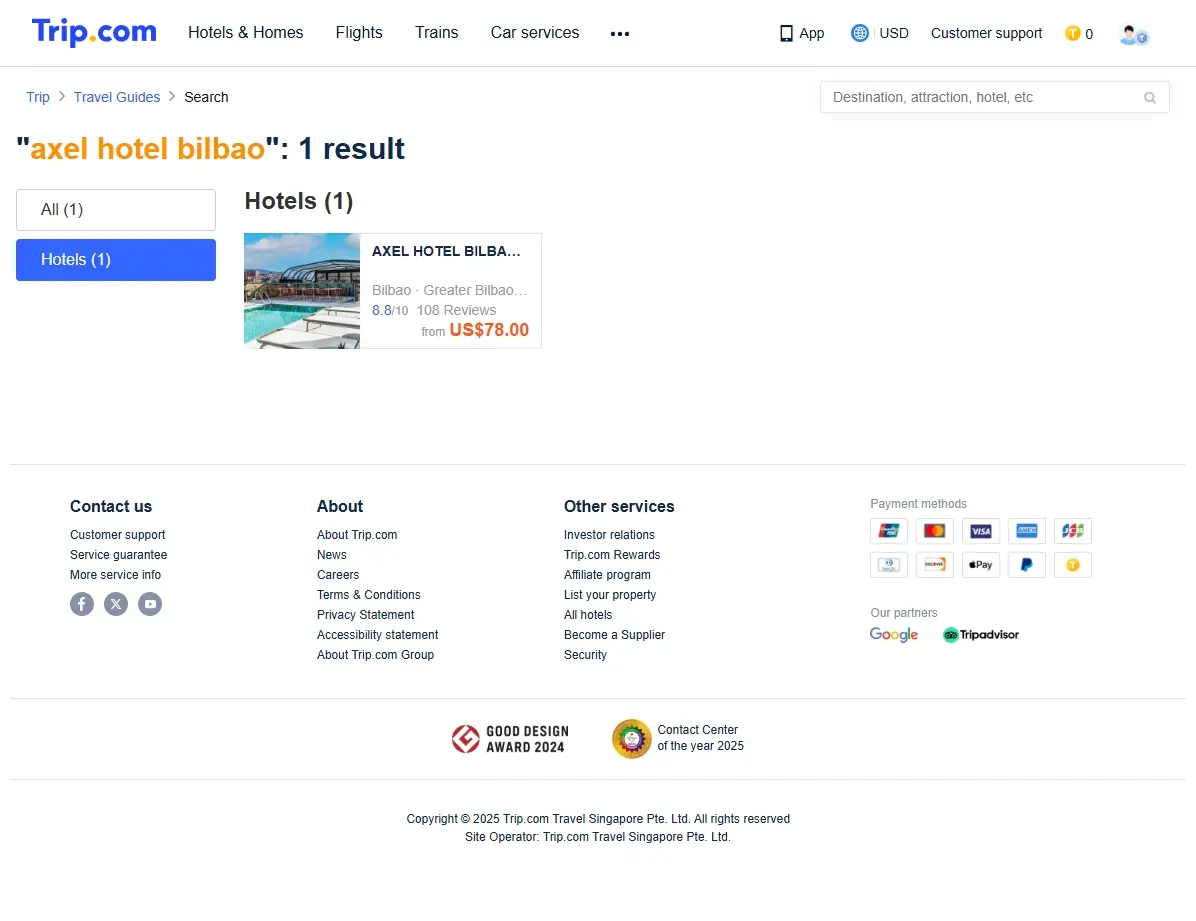Open the Security footer link
The height and width of the screenshot is (921, 1196).
click(585, 655)
